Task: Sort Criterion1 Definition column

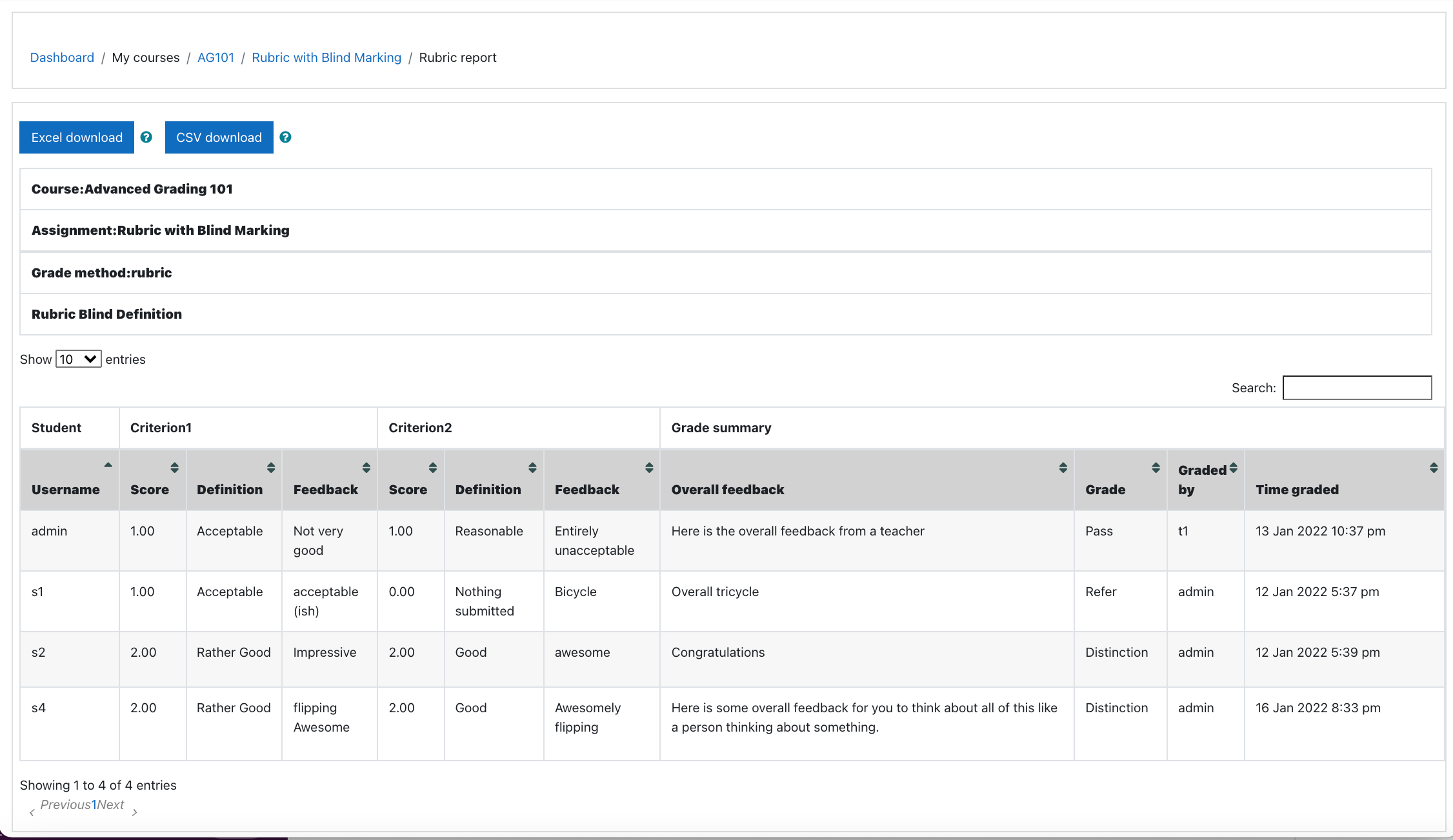Action: point(271,468)
